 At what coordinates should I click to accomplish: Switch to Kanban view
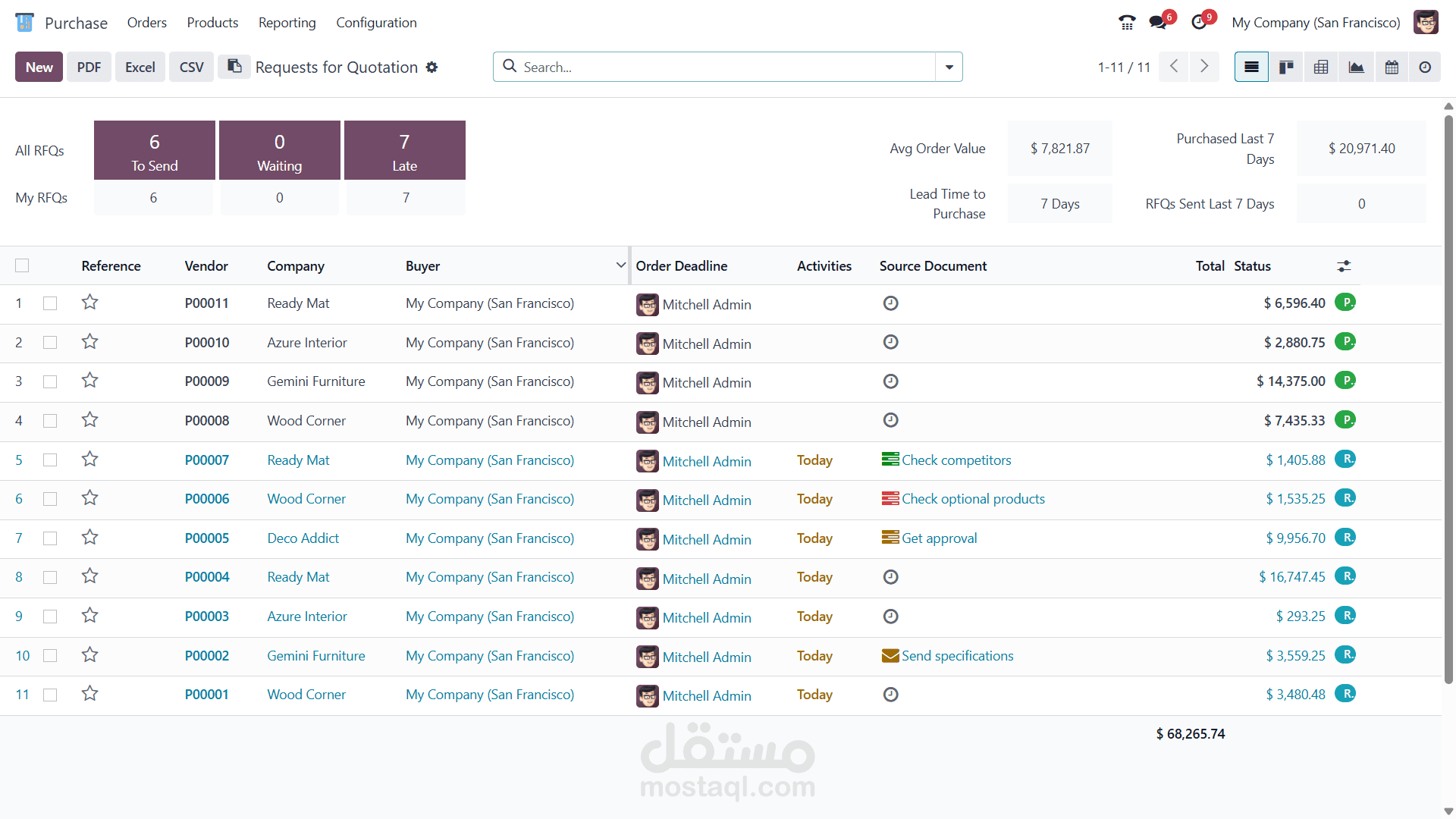click(1286, 67)
